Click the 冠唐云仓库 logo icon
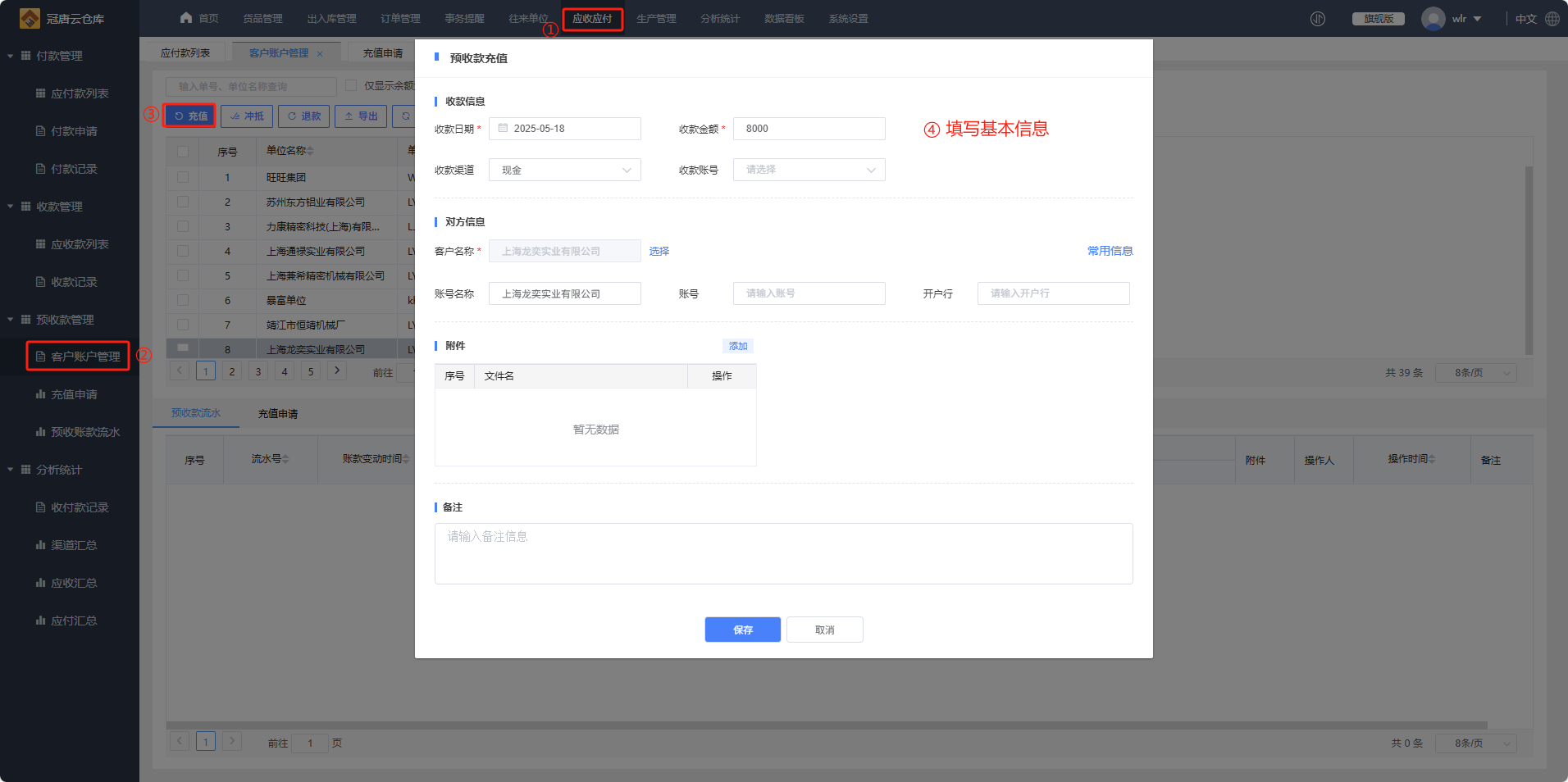Image resolution: width=1568 pixels, height=782 pixels. pyautogui.click(x=30, y=18)
